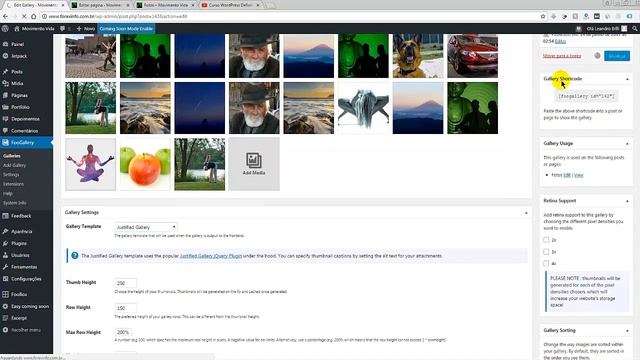Open the Páginas sidebar menu
Image resolution: width=640 pixels, height=360 pixels.
[x=19, y=95]
